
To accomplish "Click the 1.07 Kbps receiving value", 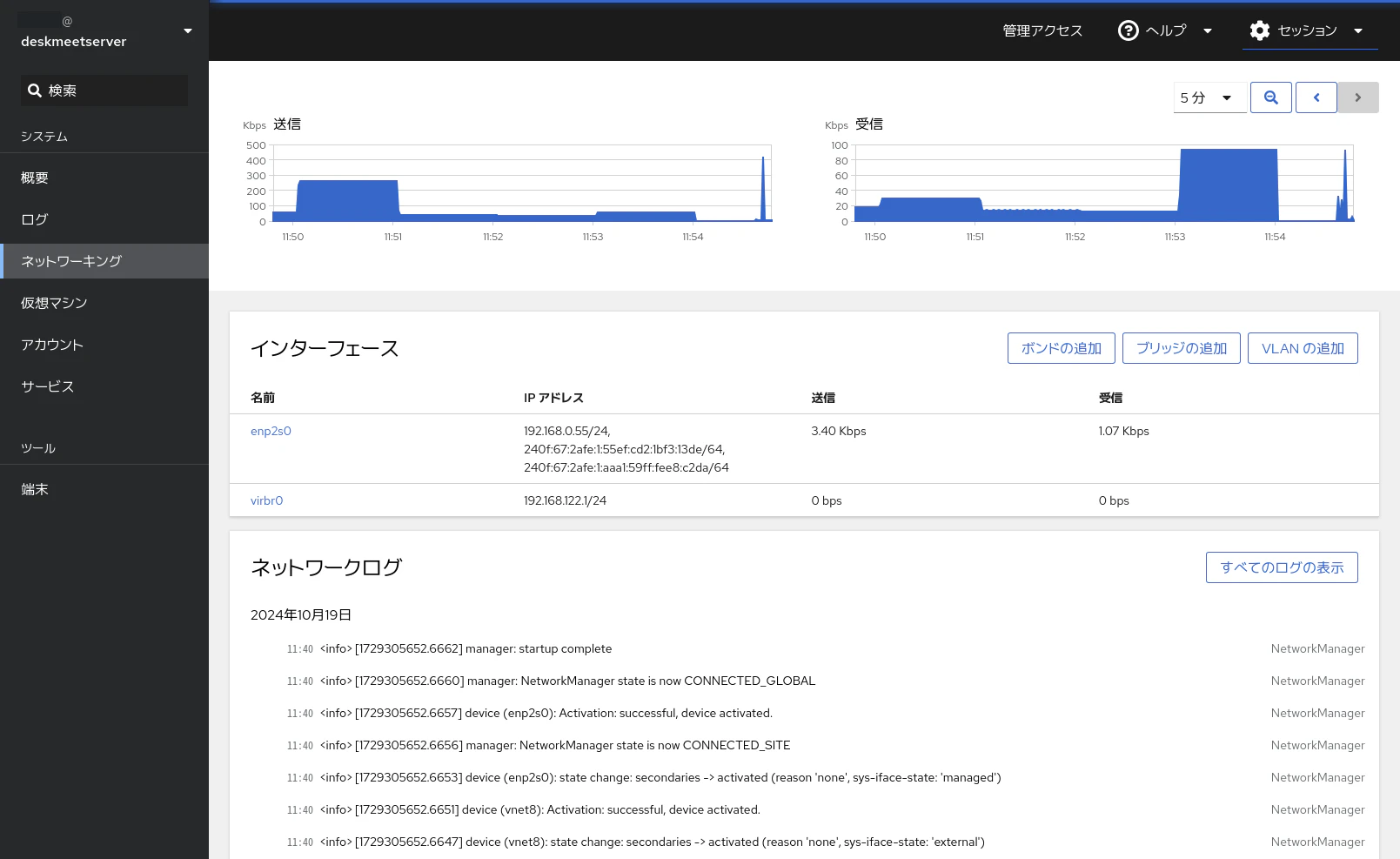I will 1123,431.
